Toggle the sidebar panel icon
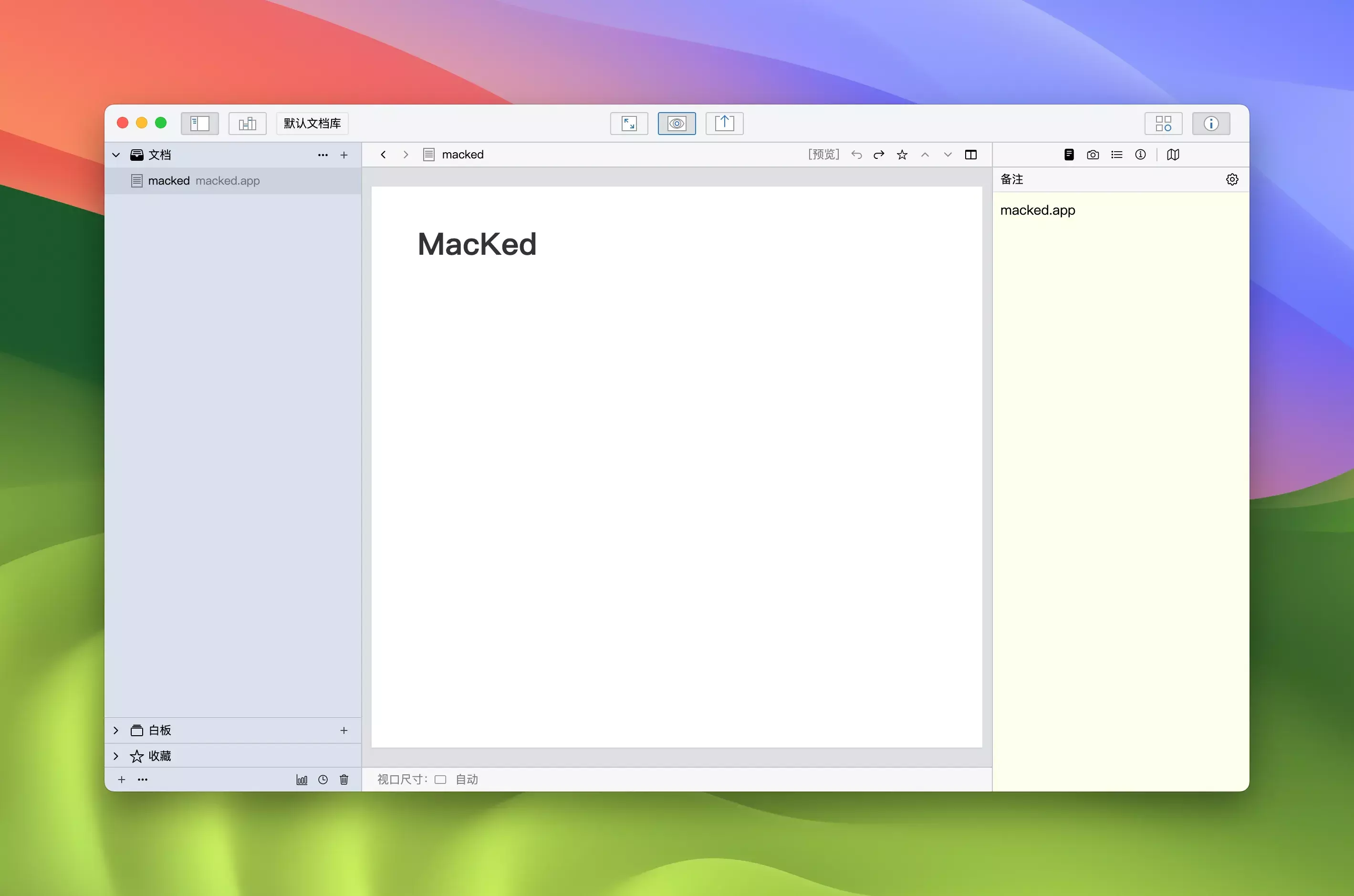 click(199, 124)
